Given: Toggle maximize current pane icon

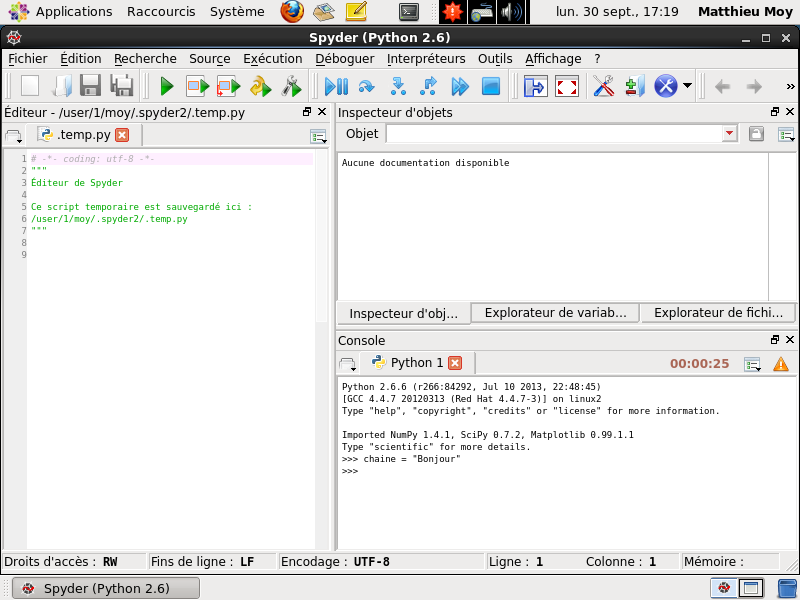Looking at the screenshot, I should (535, 86).
